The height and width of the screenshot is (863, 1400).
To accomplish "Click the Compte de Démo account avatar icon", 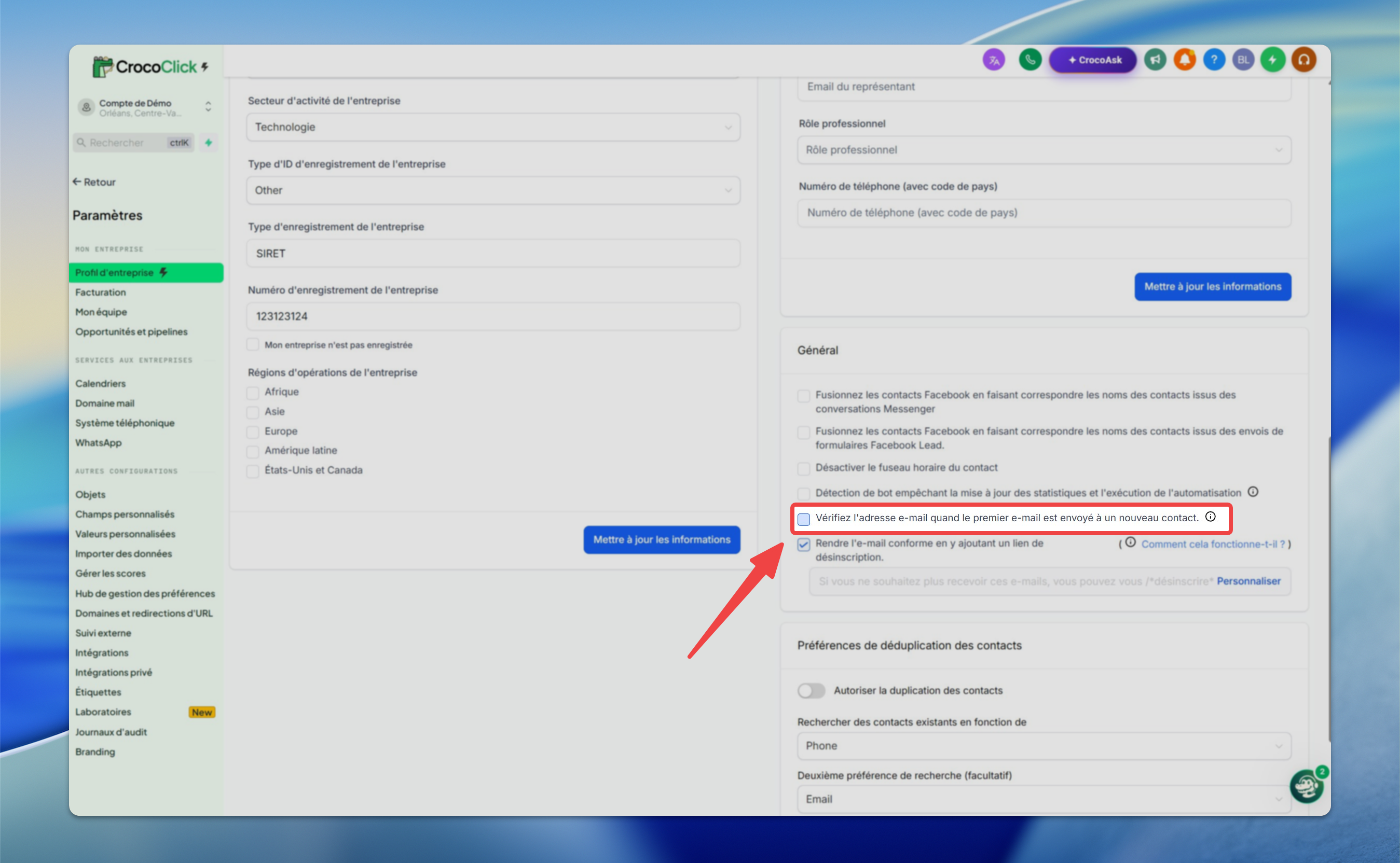I will 86,107.
